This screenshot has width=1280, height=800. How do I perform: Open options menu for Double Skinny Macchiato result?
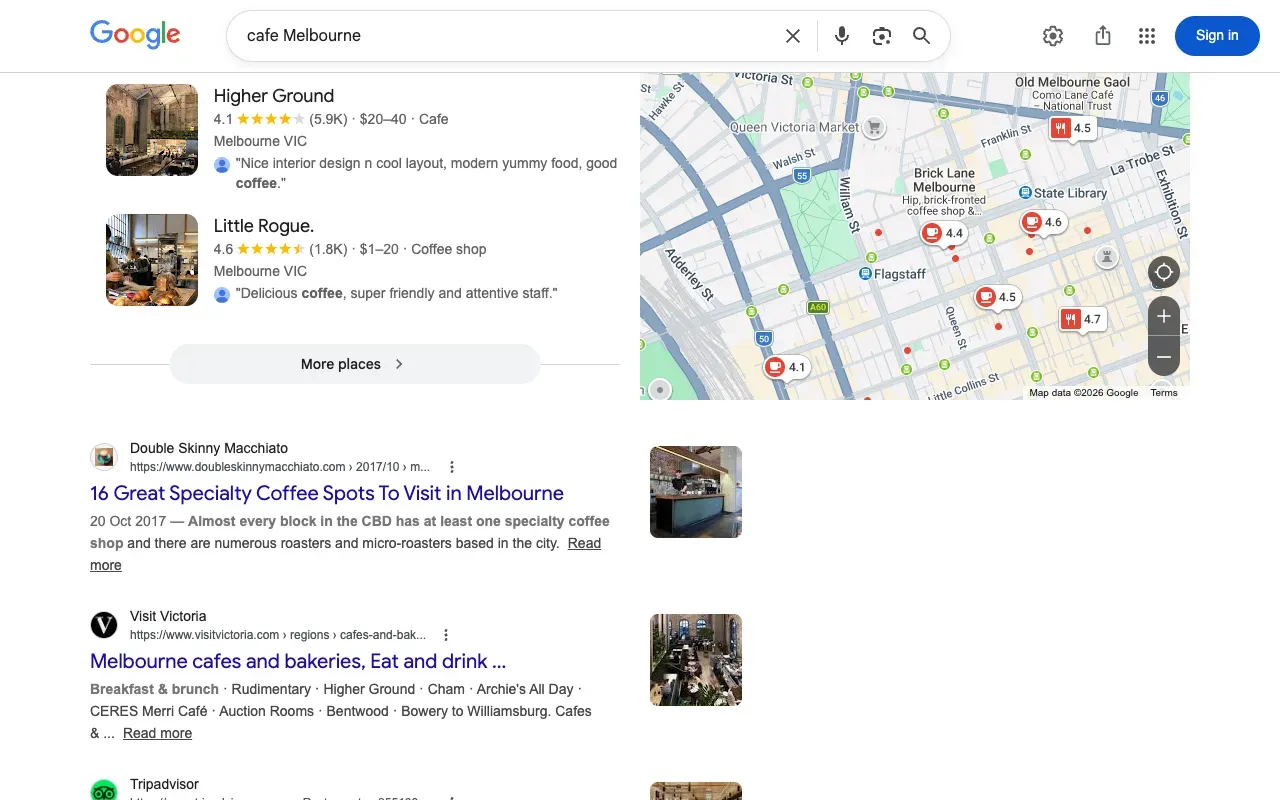click(x=452, y=467)
